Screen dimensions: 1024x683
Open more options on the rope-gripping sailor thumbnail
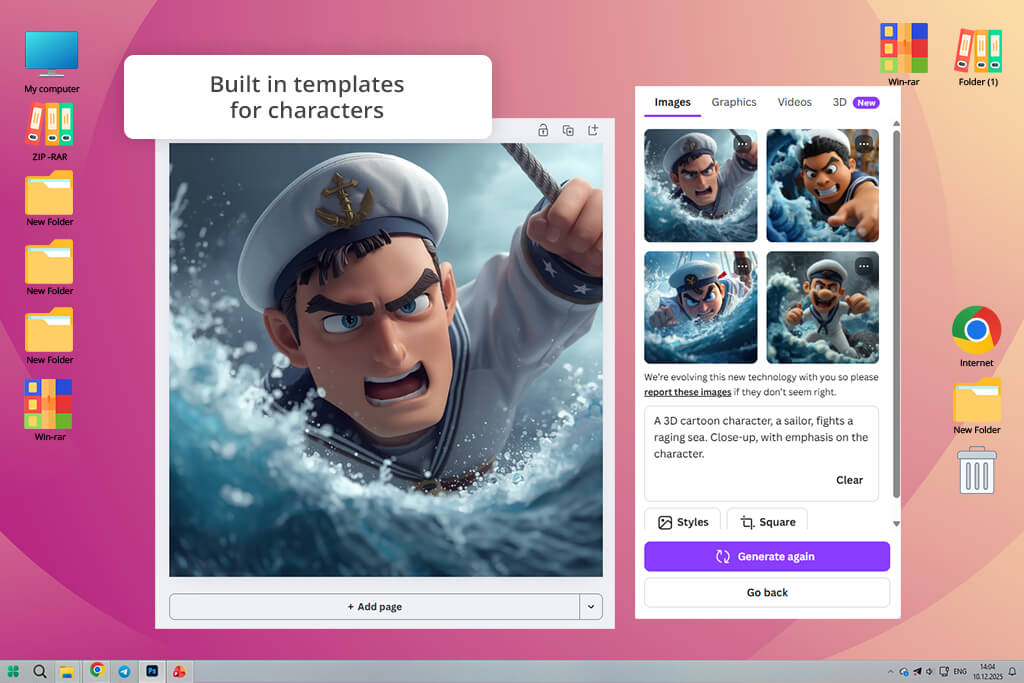pyautogui.click(x=742, y=144)
